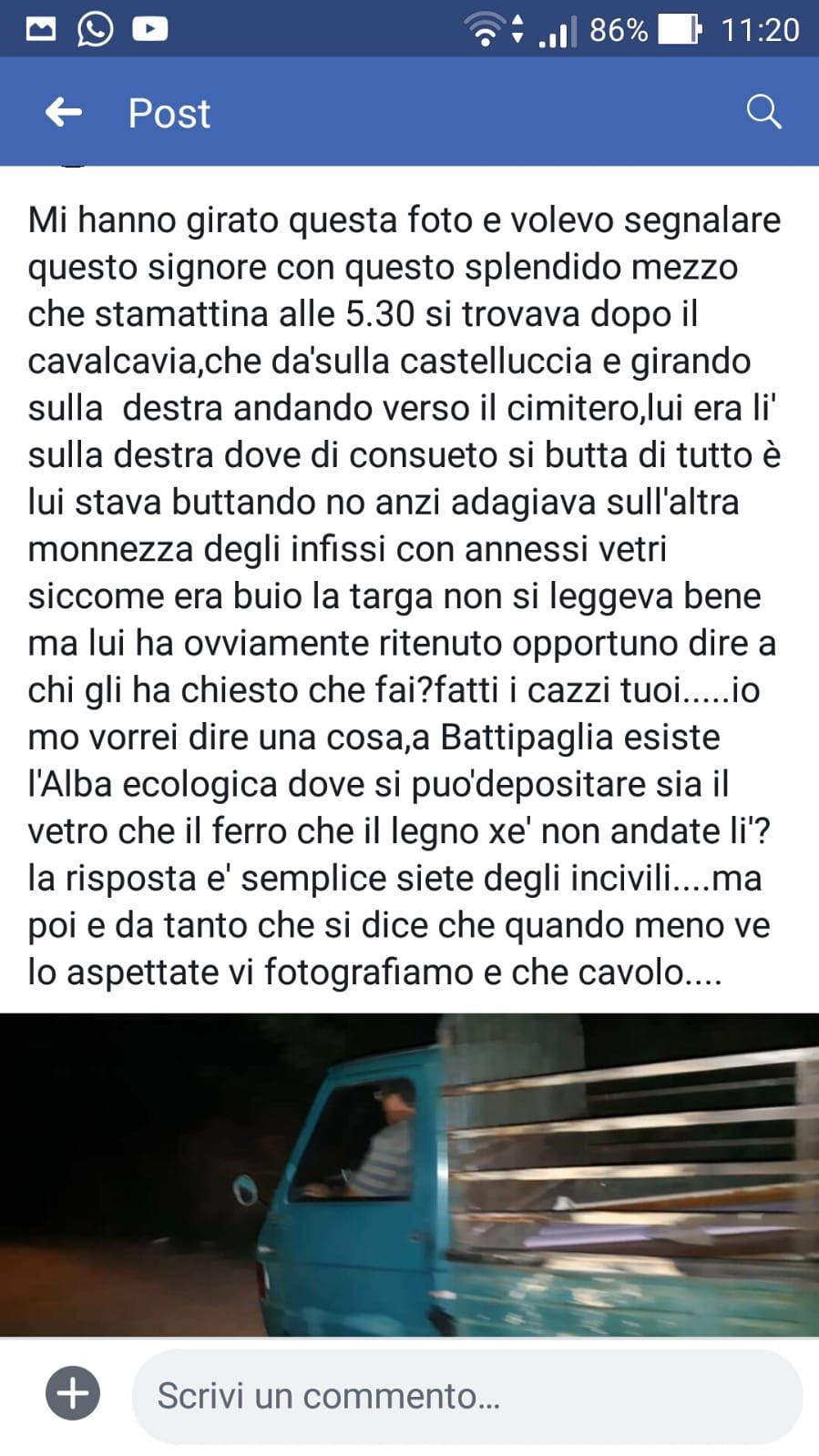
Task: Tap the Post header title
Action: pos(169,114)
